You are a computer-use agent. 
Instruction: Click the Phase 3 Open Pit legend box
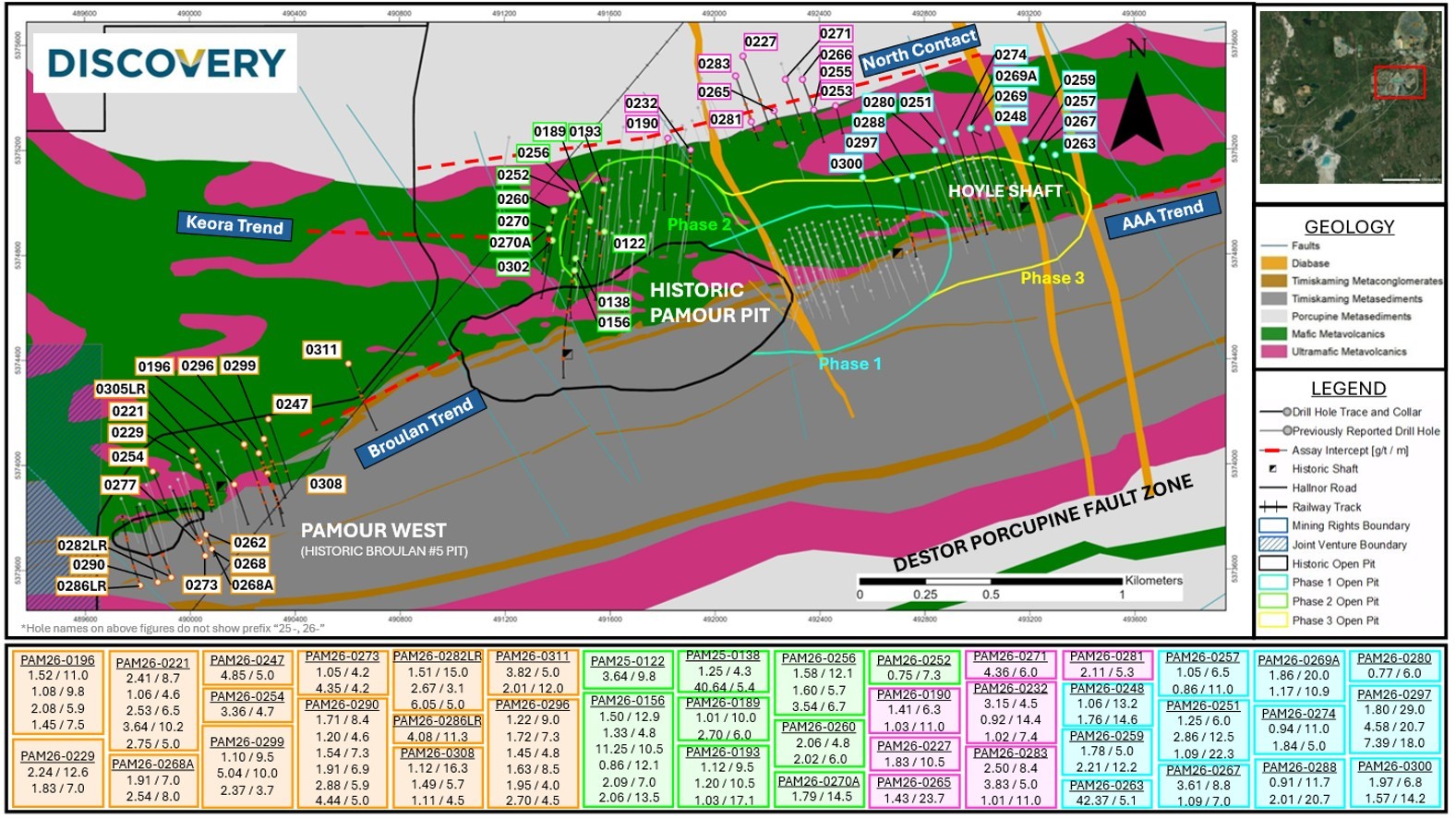(x=1273, y=620)
